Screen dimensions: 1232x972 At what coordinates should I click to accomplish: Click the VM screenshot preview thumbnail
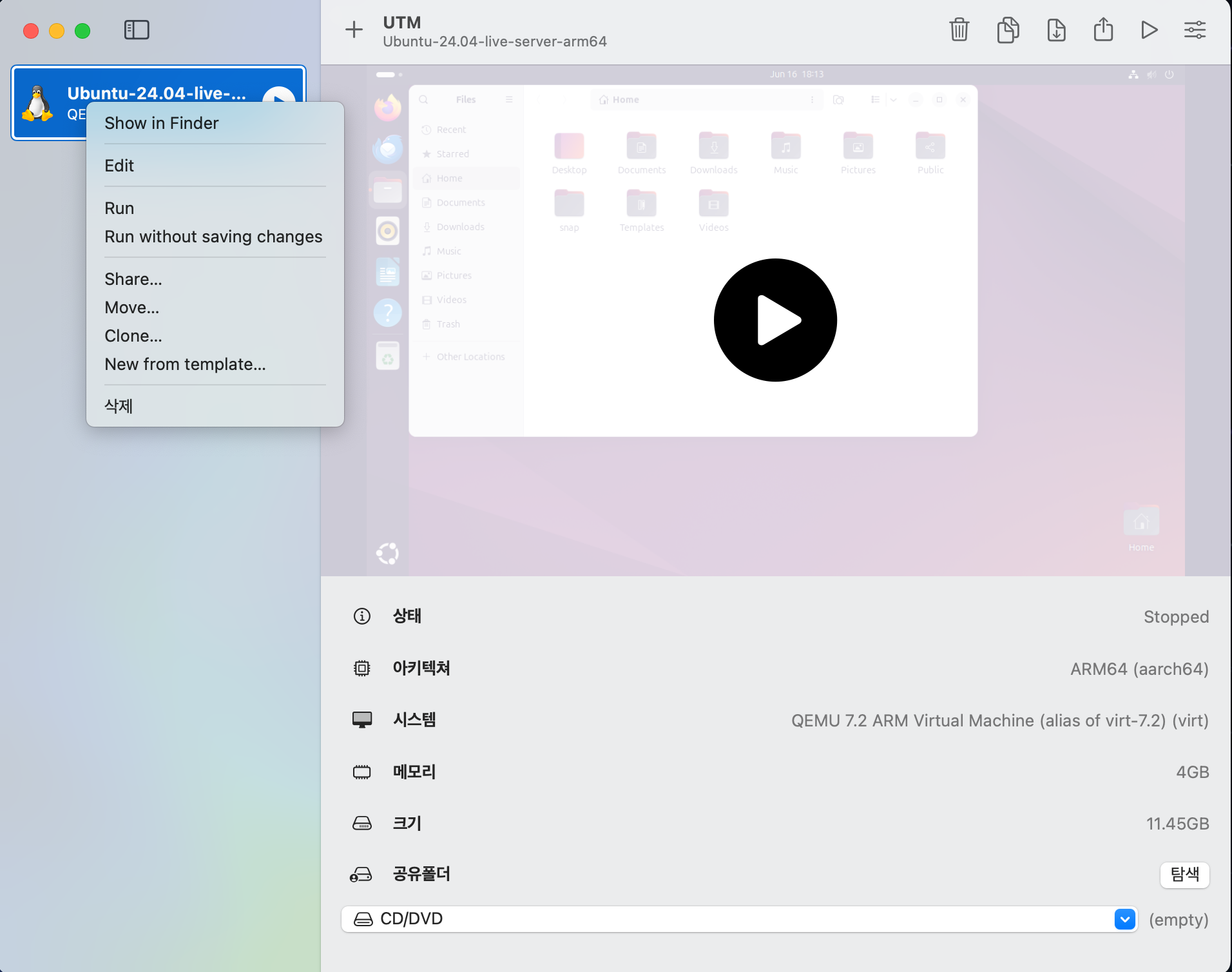(x=776, y=320)
